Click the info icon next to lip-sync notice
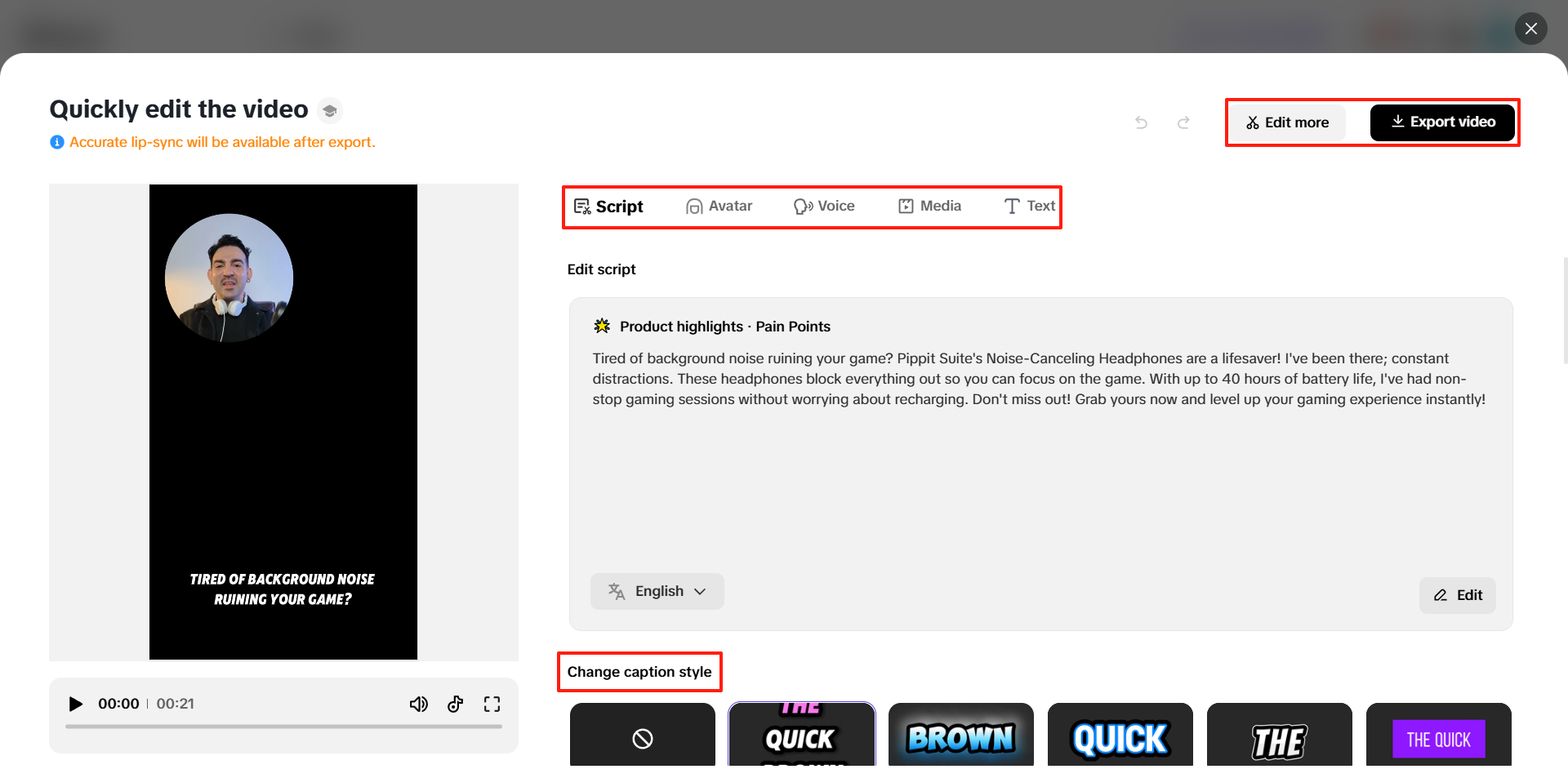 [x=56, y=141]
